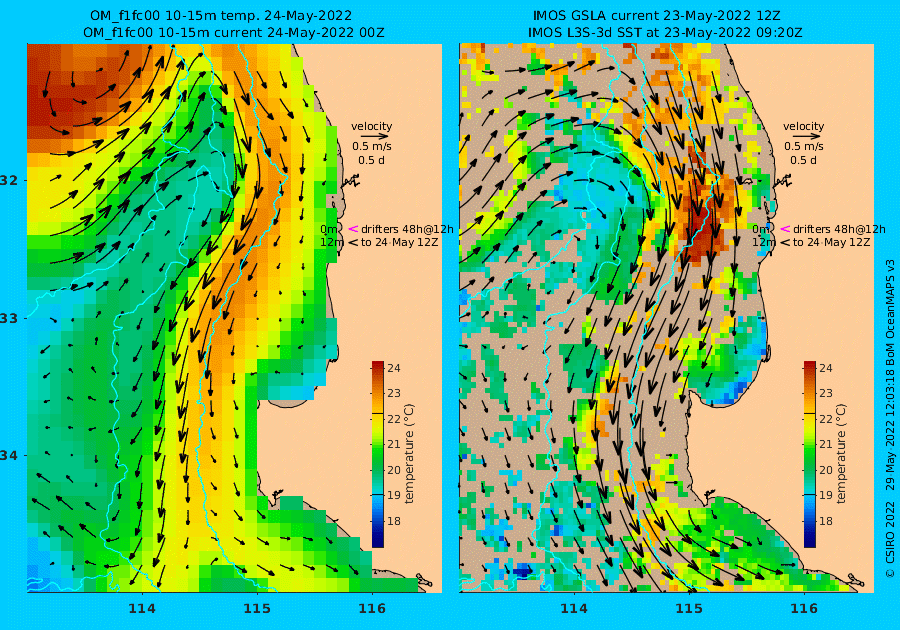This screenshot has height=630, width=900.
Task: Click the latitude label '34'
Action: pos(9,456)
